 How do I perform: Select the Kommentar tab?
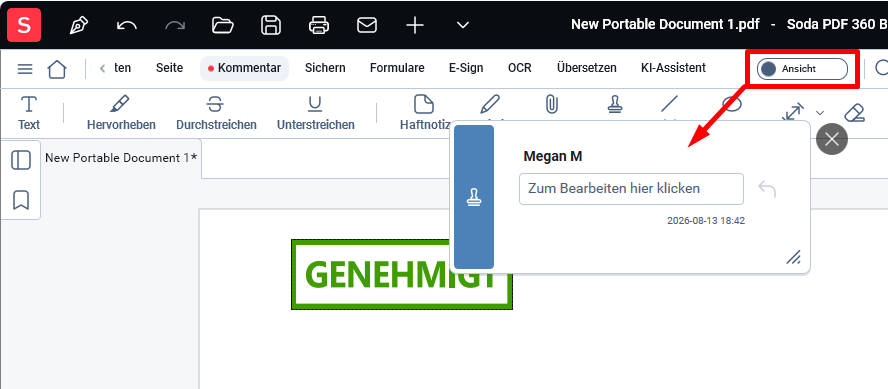point(245,69)
